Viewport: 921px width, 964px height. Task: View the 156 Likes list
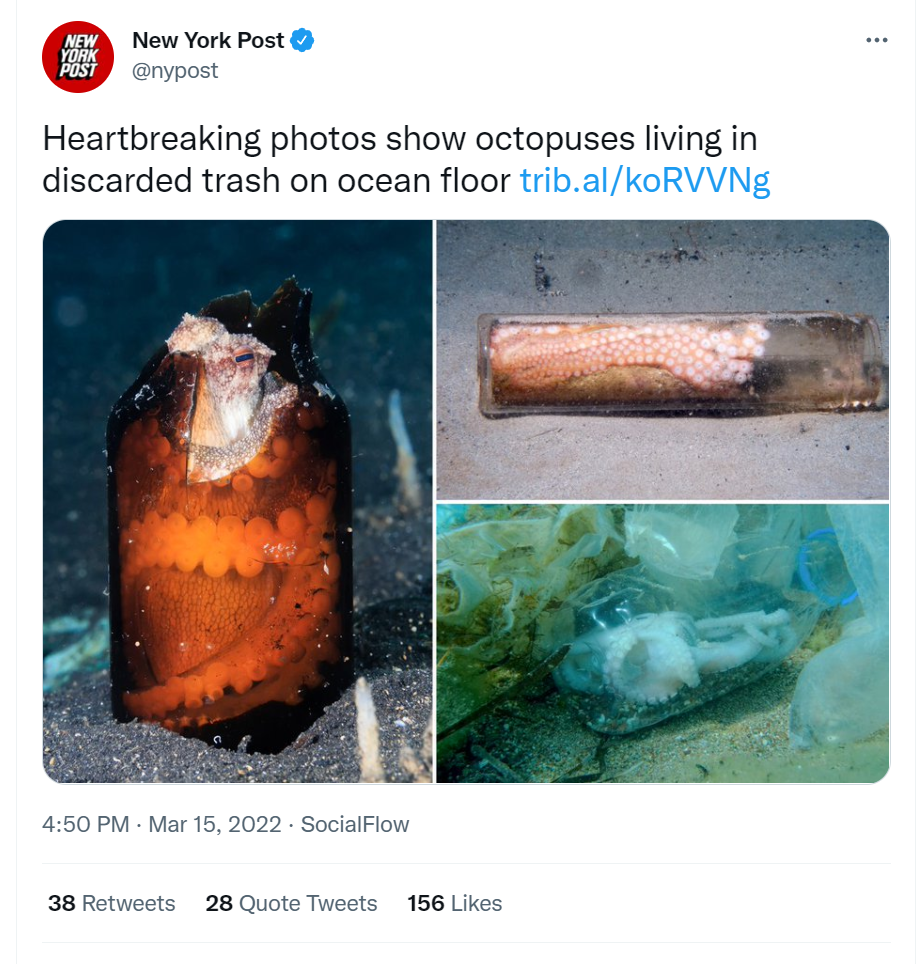[x=454, y=903]
